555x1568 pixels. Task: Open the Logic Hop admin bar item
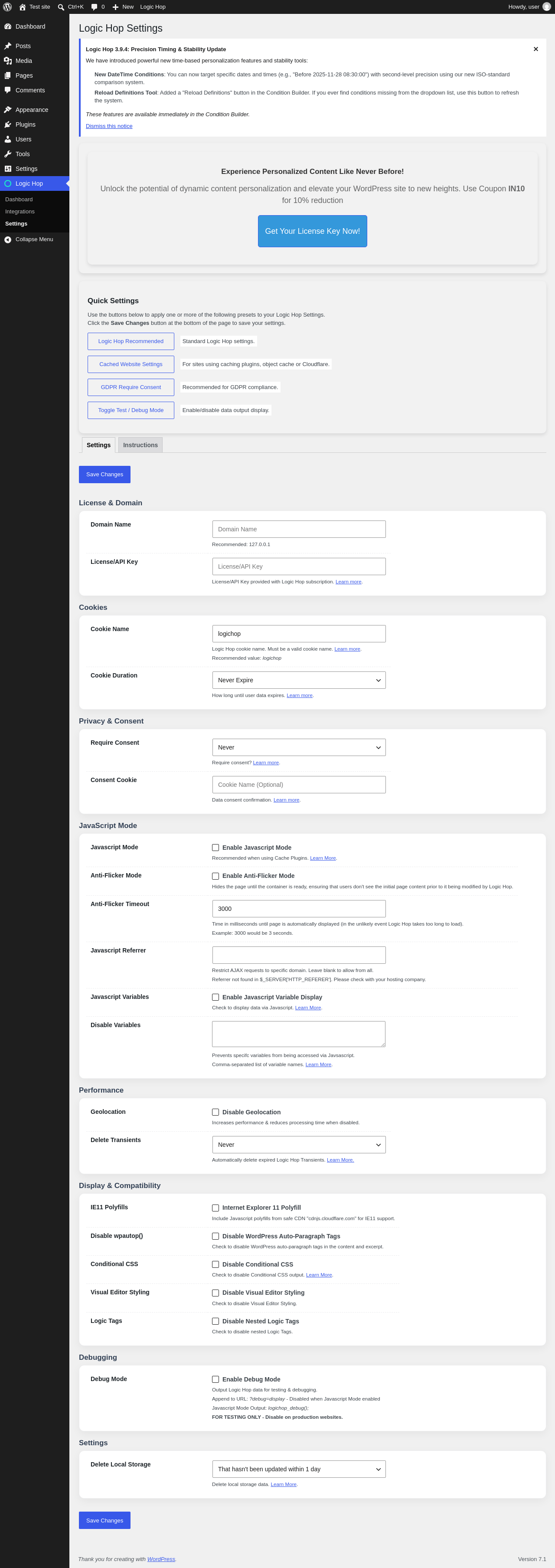click(153, 7)
